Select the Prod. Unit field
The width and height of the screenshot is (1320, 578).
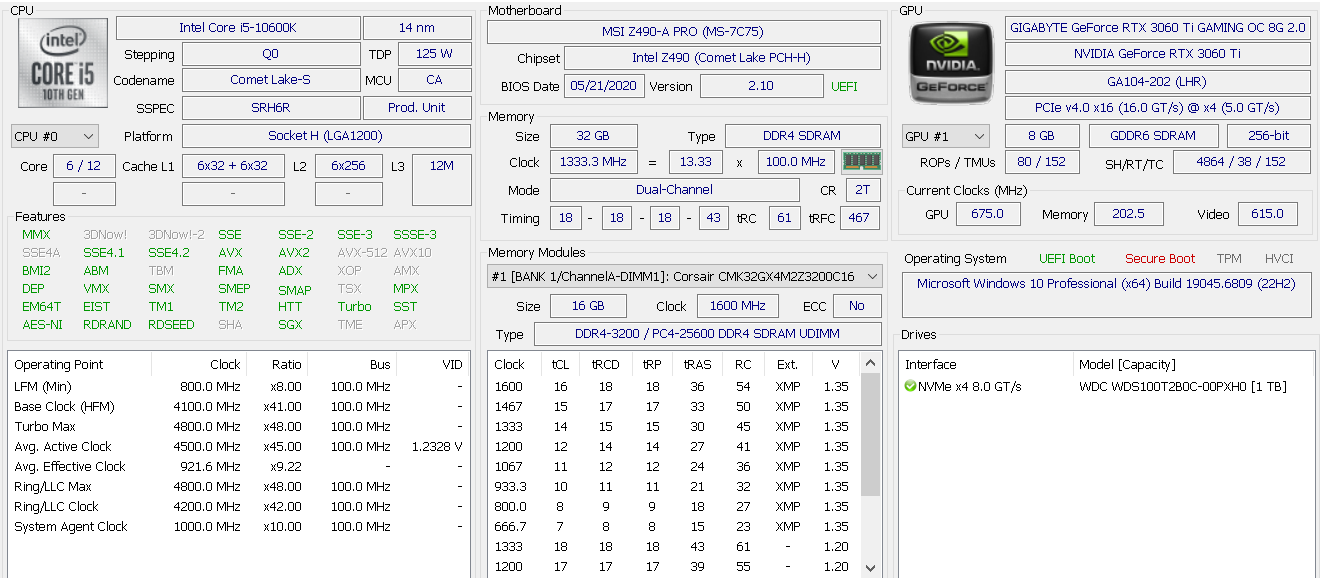pyautogui.click(x=417, y=108)
